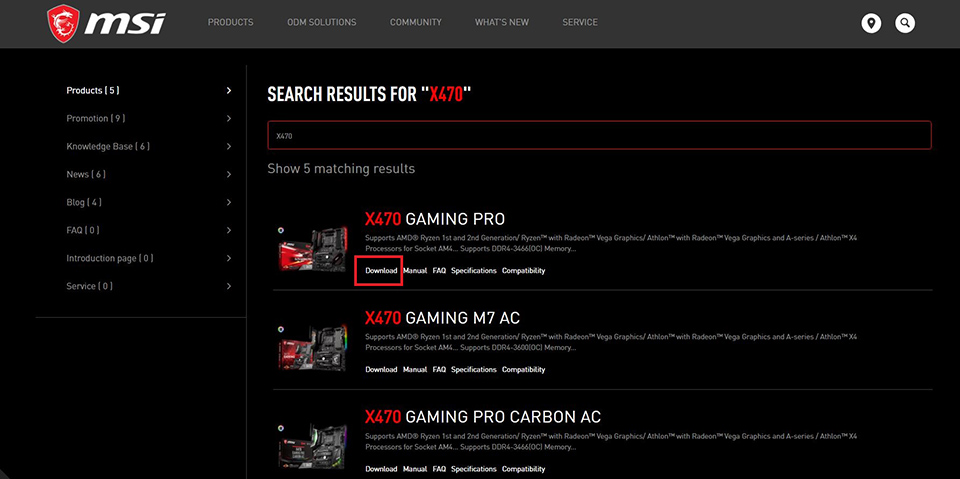This screenshot has width=960, height=479.
Task: Click Manual for X470 GAMING PRO CARBON AC
Action: pyautogui.click(x=415, y=469)
